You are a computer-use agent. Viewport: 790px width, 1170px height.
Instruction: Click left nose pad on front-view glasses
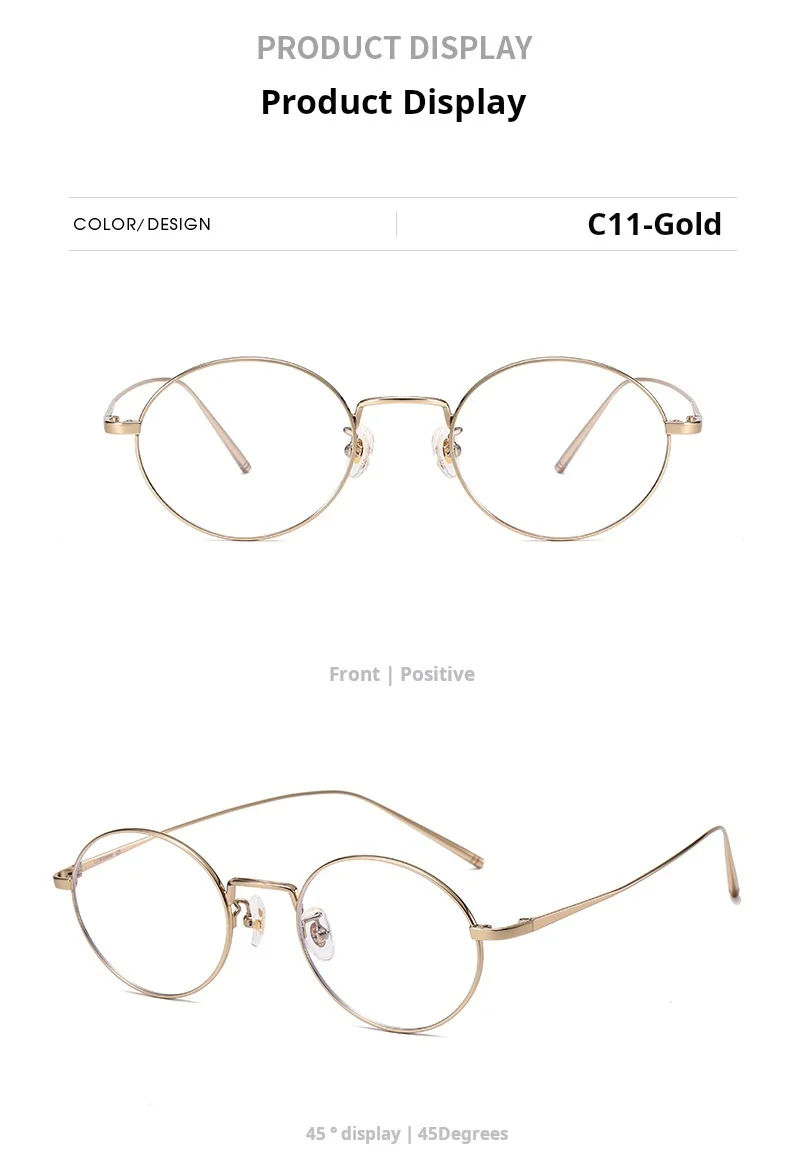(x=360, y=452)
